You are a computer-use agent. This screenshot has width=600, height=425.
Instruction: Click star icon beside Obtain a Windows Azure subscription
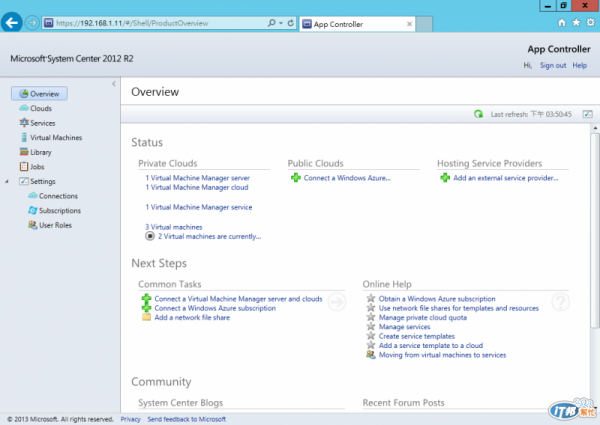pyautogui.click(x=370, y=298)
